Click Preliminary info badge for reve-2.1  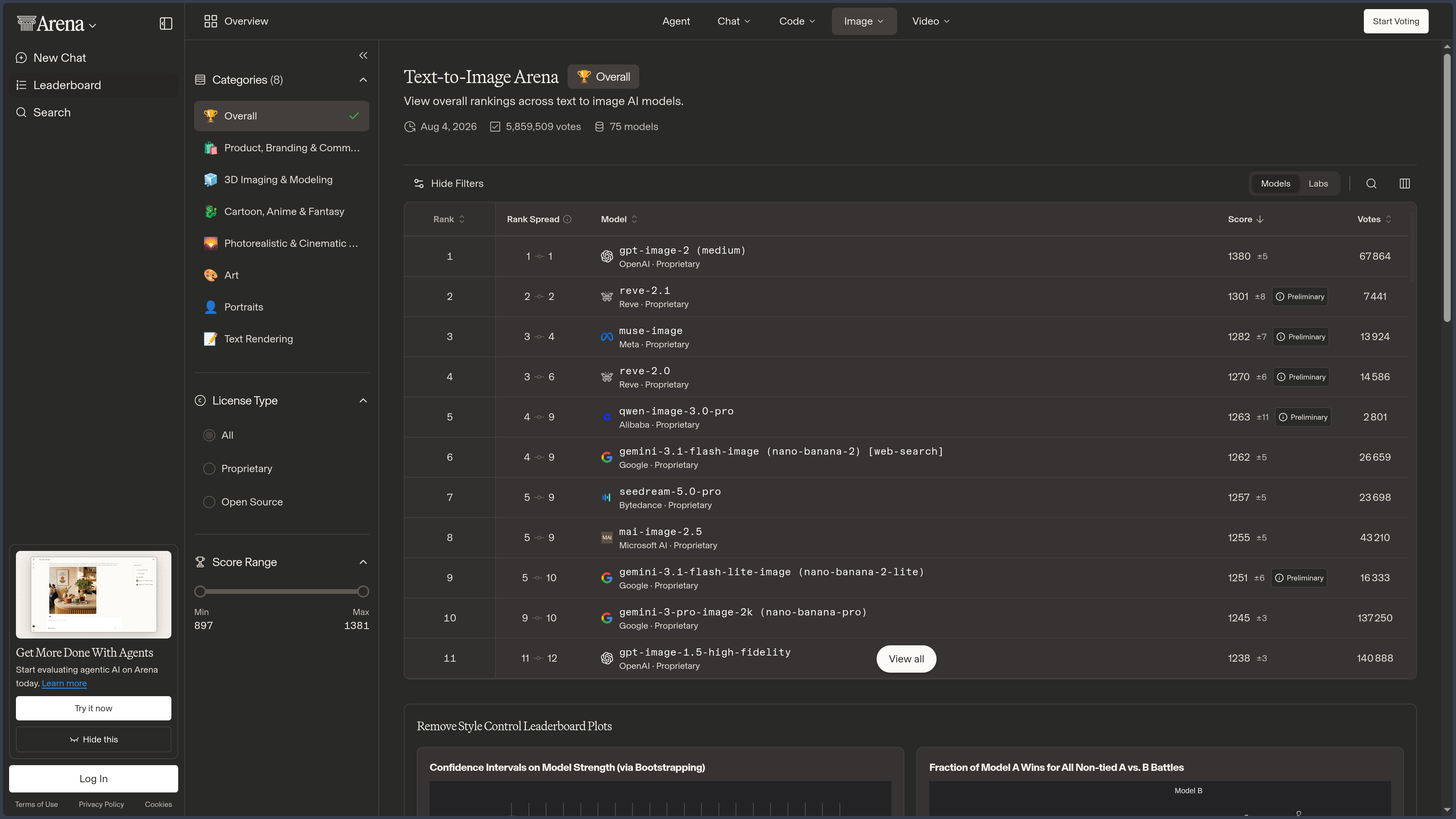[1300, 297]
